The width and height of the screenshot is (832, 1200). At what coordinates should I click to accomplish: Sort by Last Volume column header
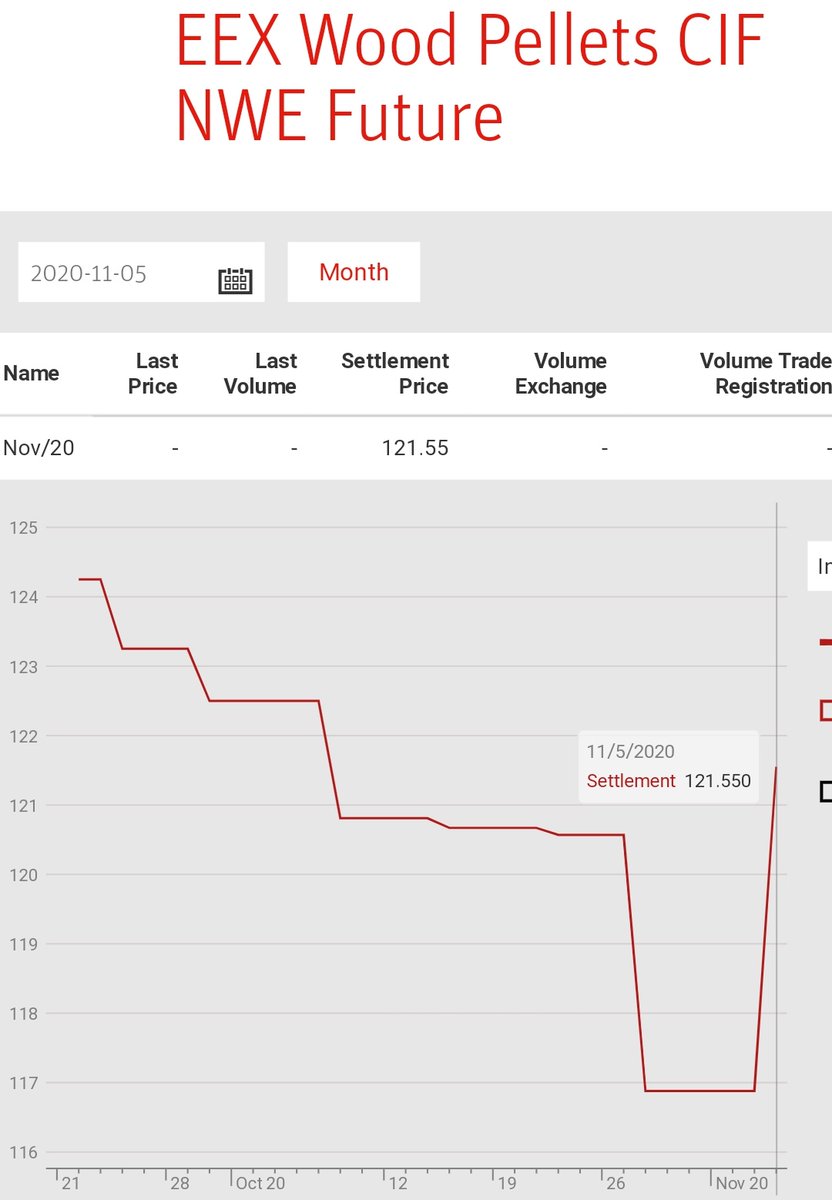tap(260, 373)
